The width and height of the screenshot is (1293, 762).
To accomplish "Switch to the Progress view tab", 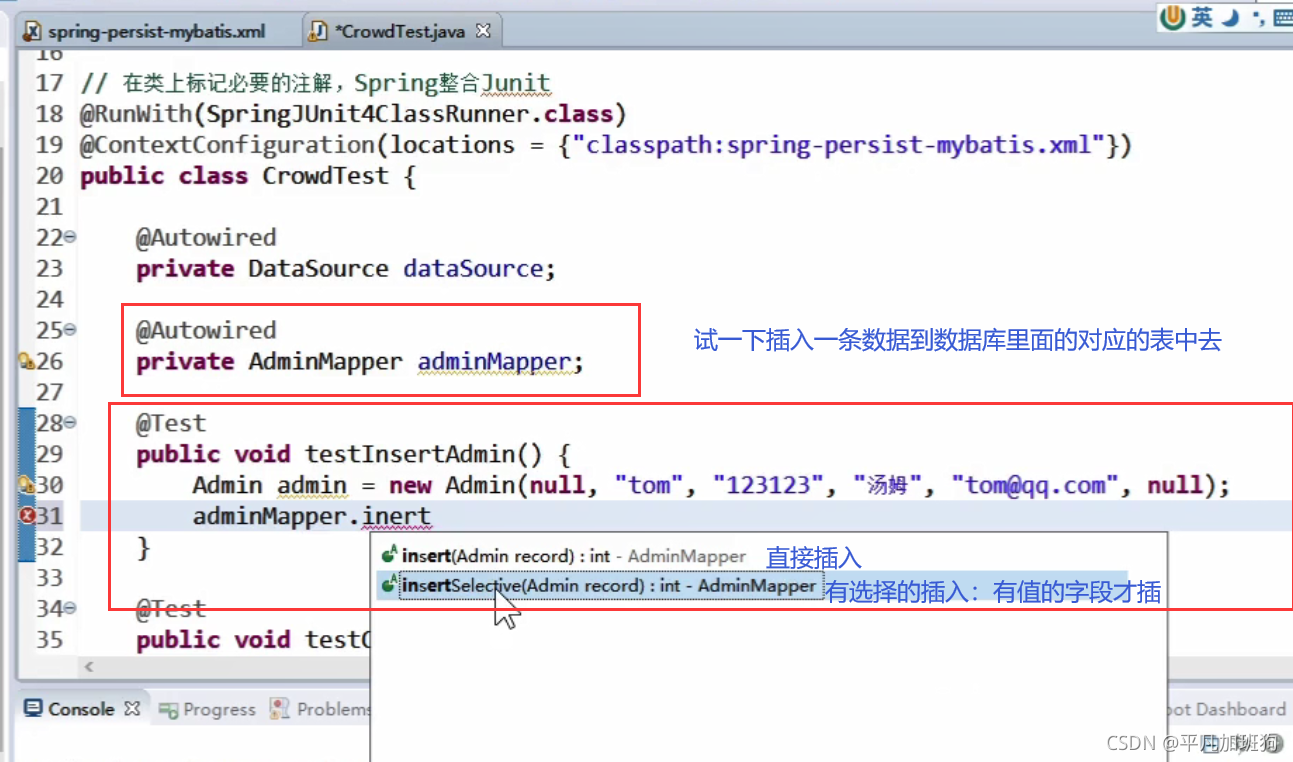I will (208, 709).
